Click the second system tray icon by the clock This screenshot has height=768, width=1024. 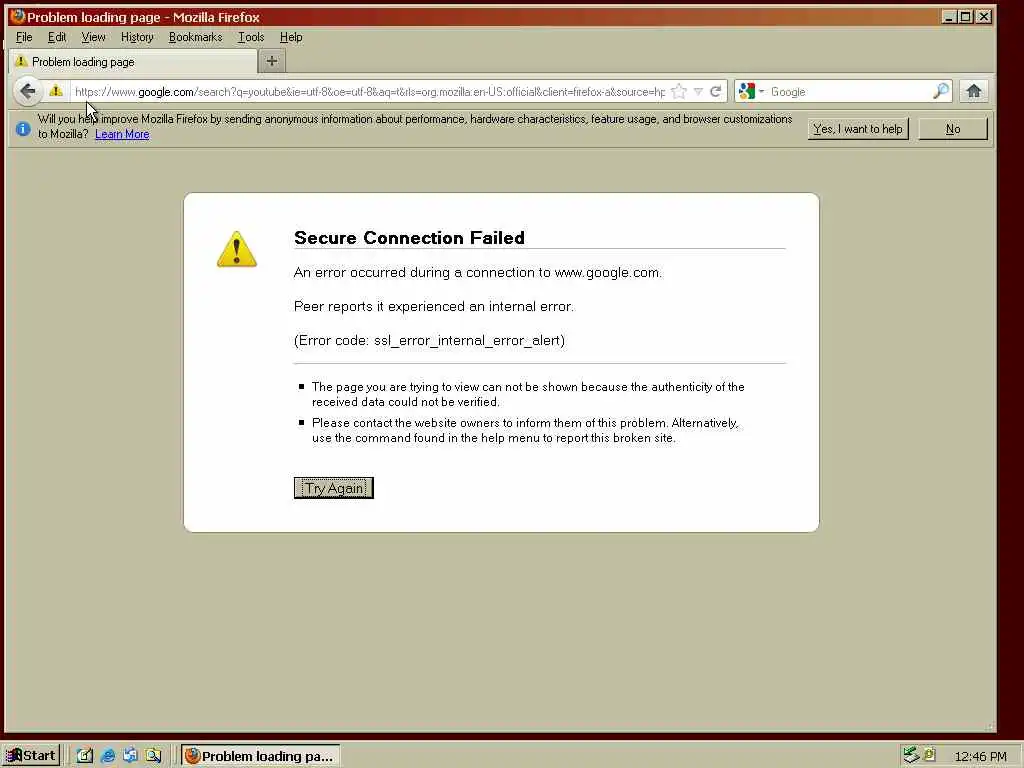click(930, 755)
